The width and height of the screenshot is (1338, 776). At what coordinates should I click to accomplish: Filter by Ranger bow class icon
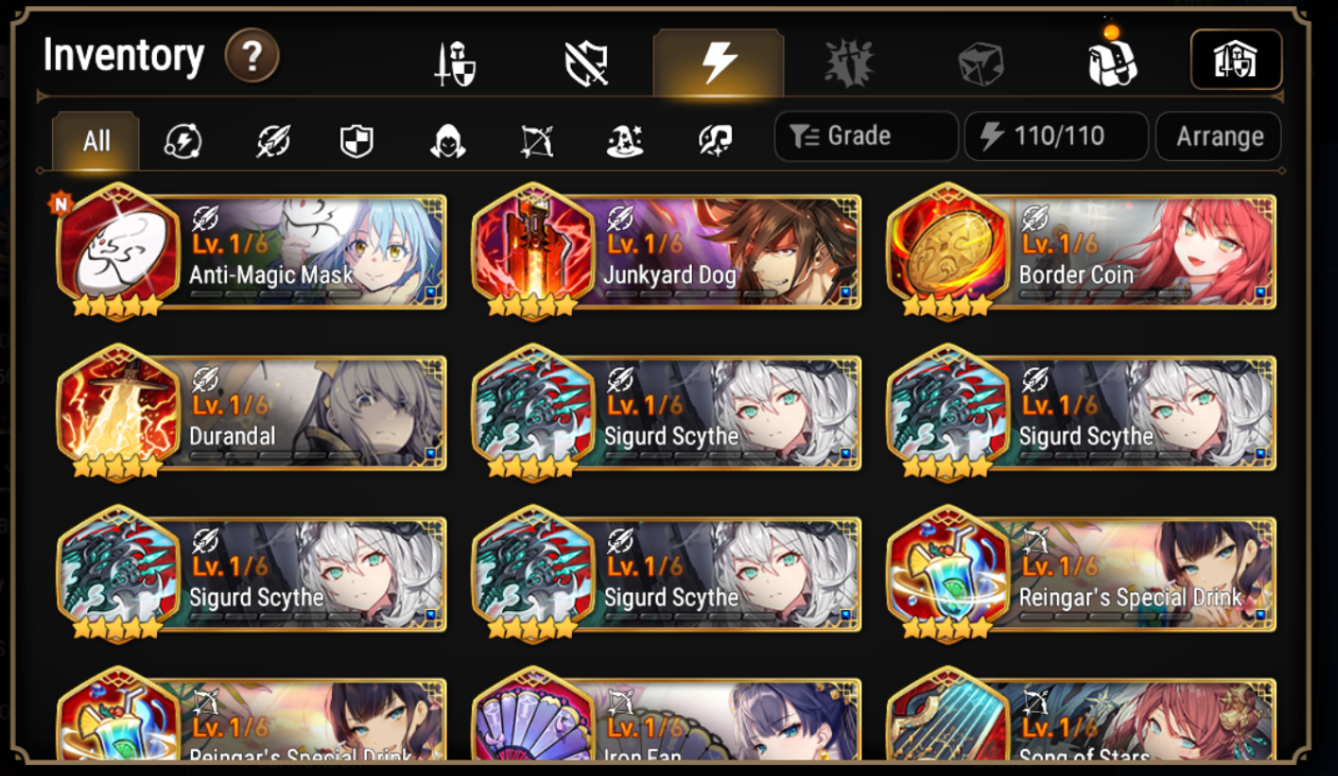(x=537, y=141)
